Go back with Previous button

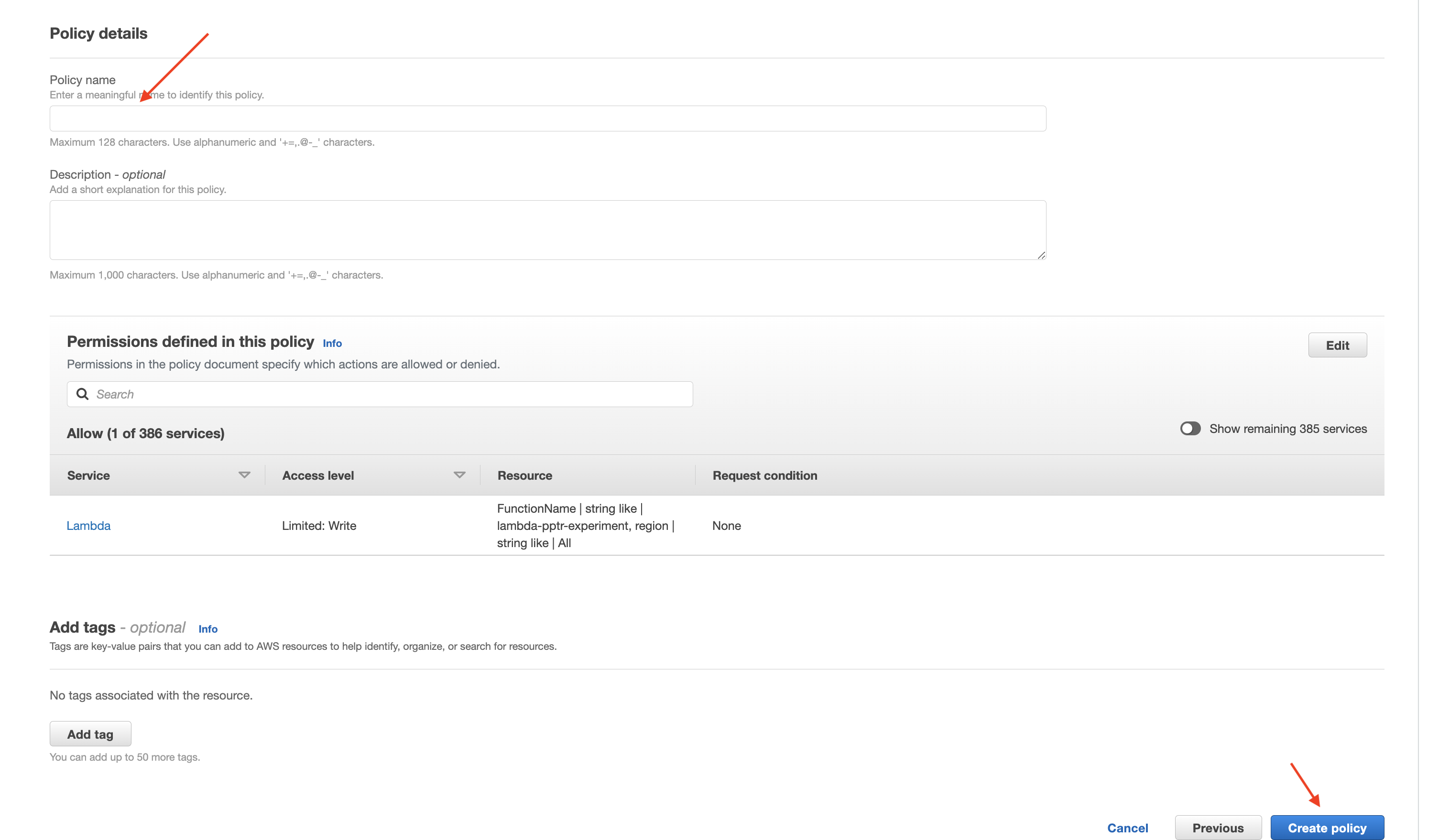point(1218,827)
